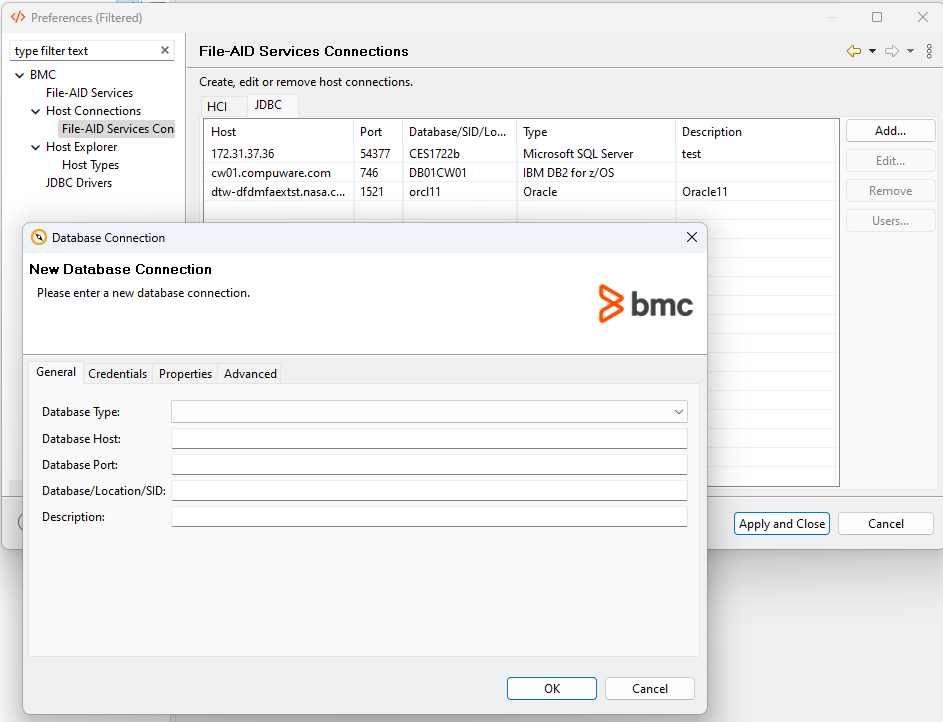The height and width of the screenshot is (722, 943).
Task: Cancel the Database Connection dialog
Action: 650,689
